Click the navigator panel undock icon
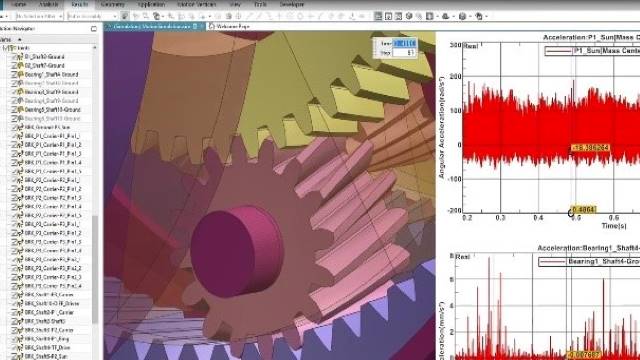Screen dimensions: 640x360 tap(93, 29)
